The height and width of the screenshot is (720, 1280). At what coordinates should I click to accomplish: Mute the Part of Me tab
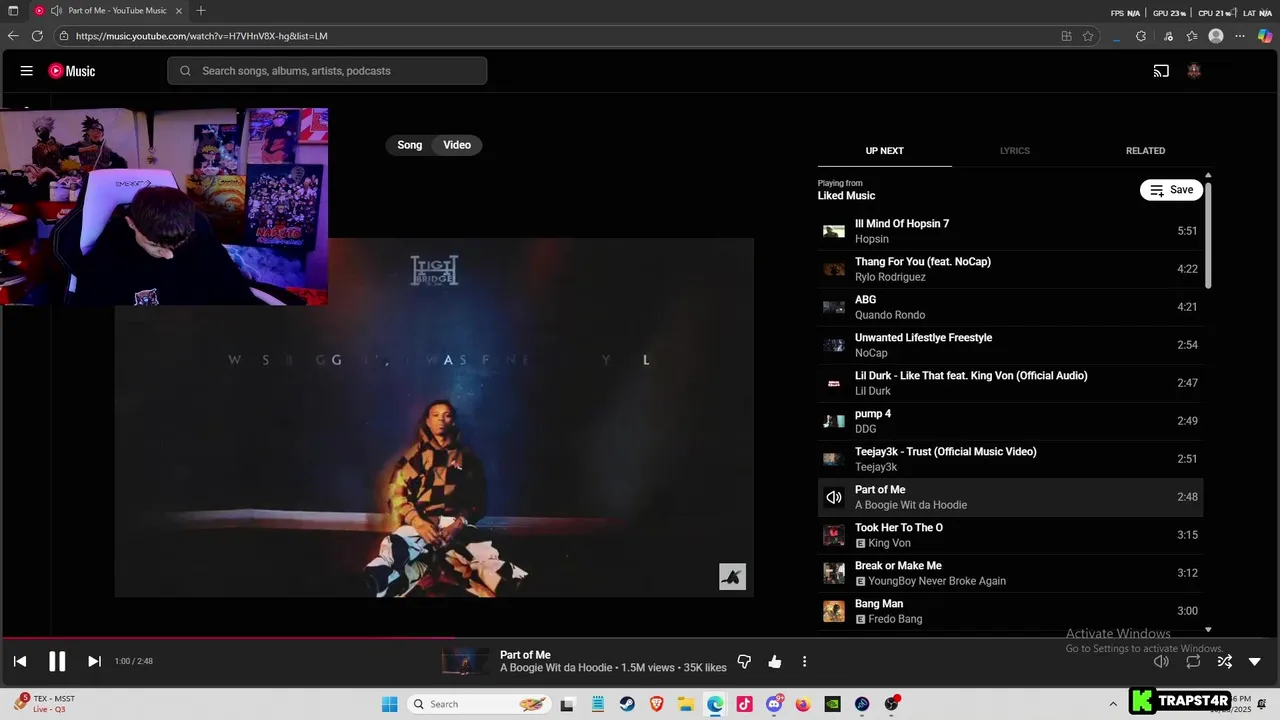56,11
